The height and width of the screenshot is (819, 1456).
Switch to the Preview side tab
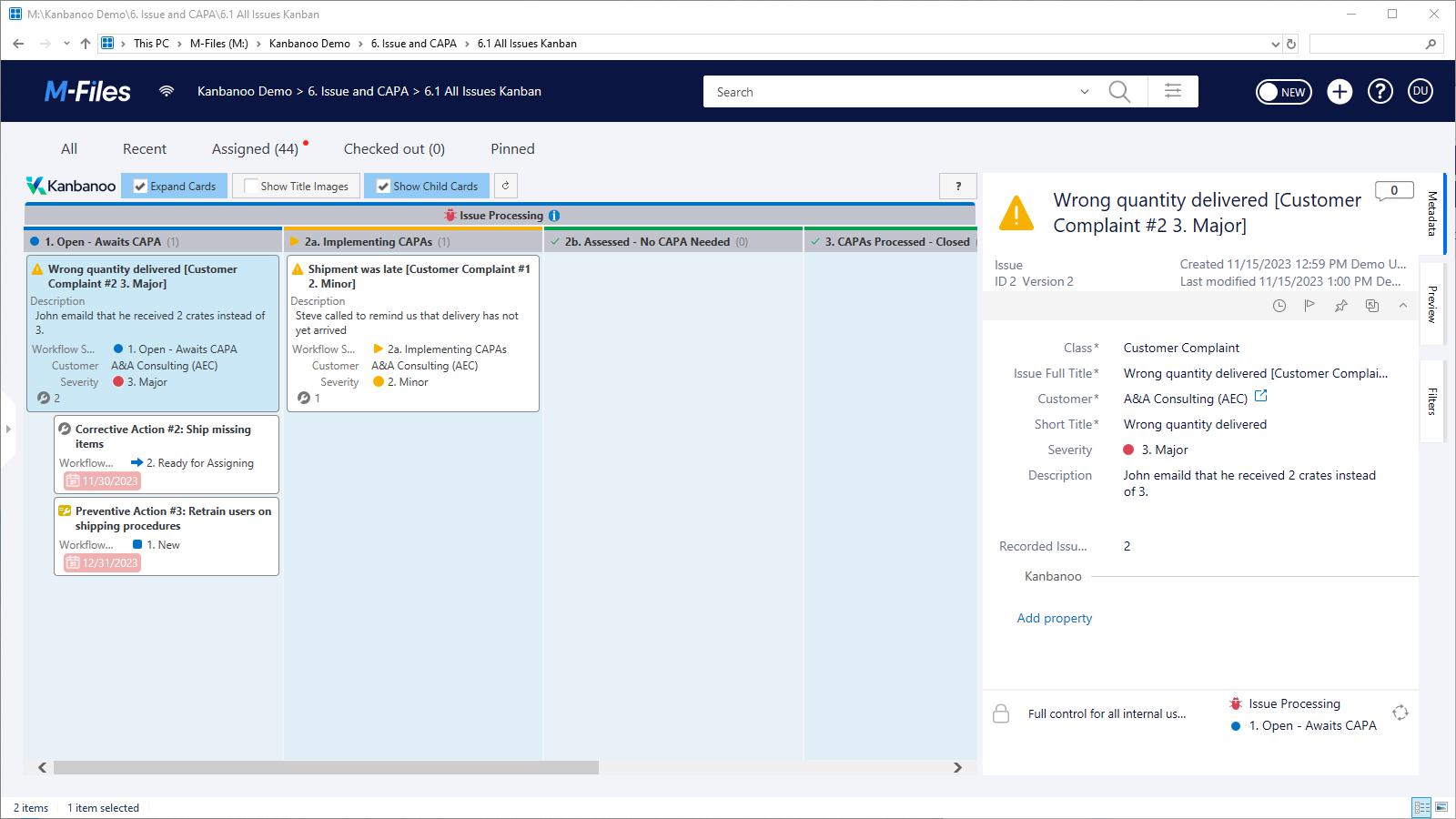1431,304
